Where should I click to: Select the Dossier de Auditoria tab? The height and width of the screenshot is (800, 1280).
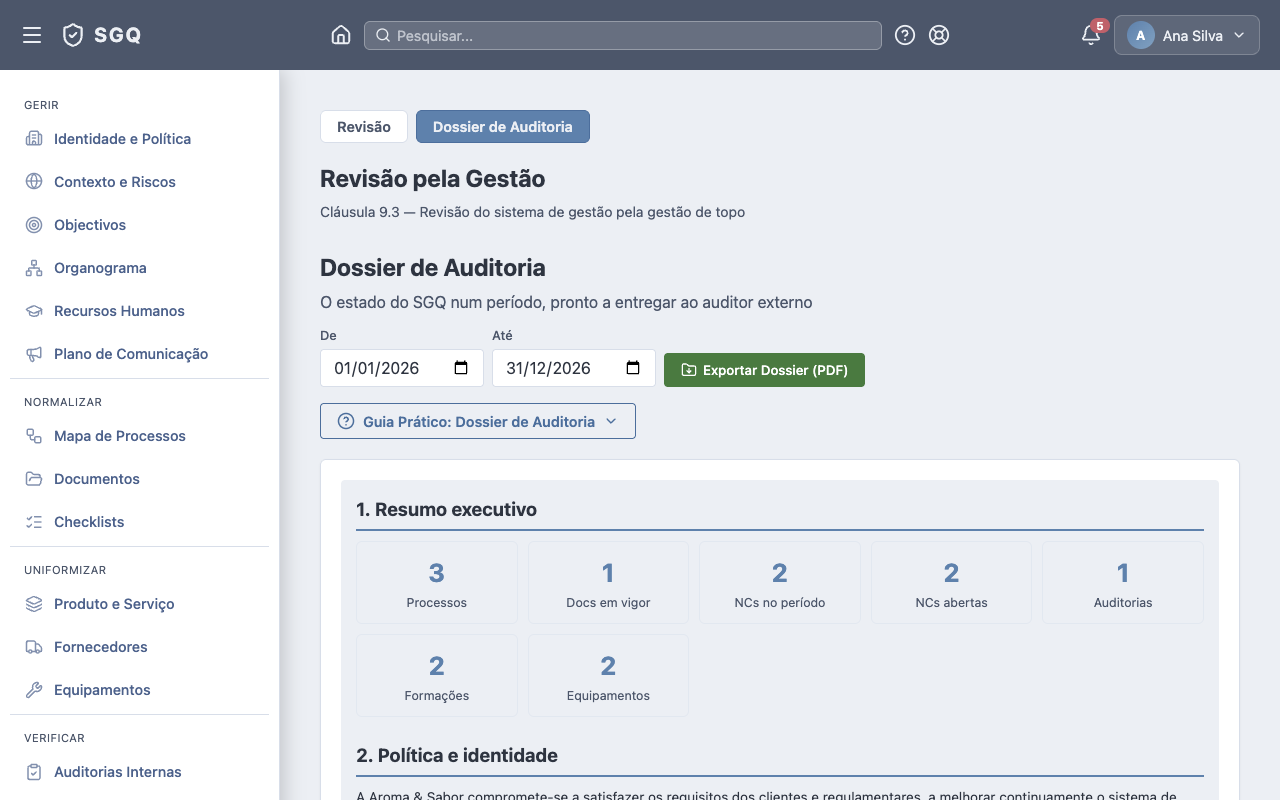[x=503, y=127]
